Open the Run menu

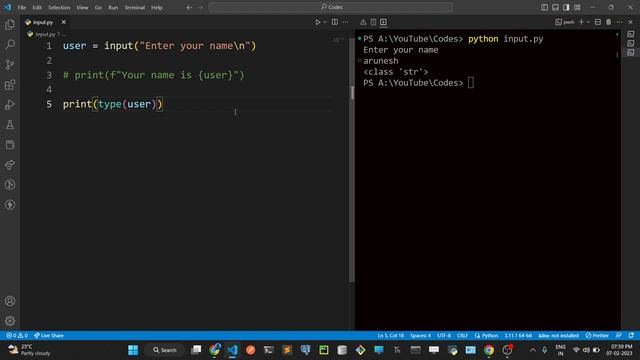(x=113, y=7)
